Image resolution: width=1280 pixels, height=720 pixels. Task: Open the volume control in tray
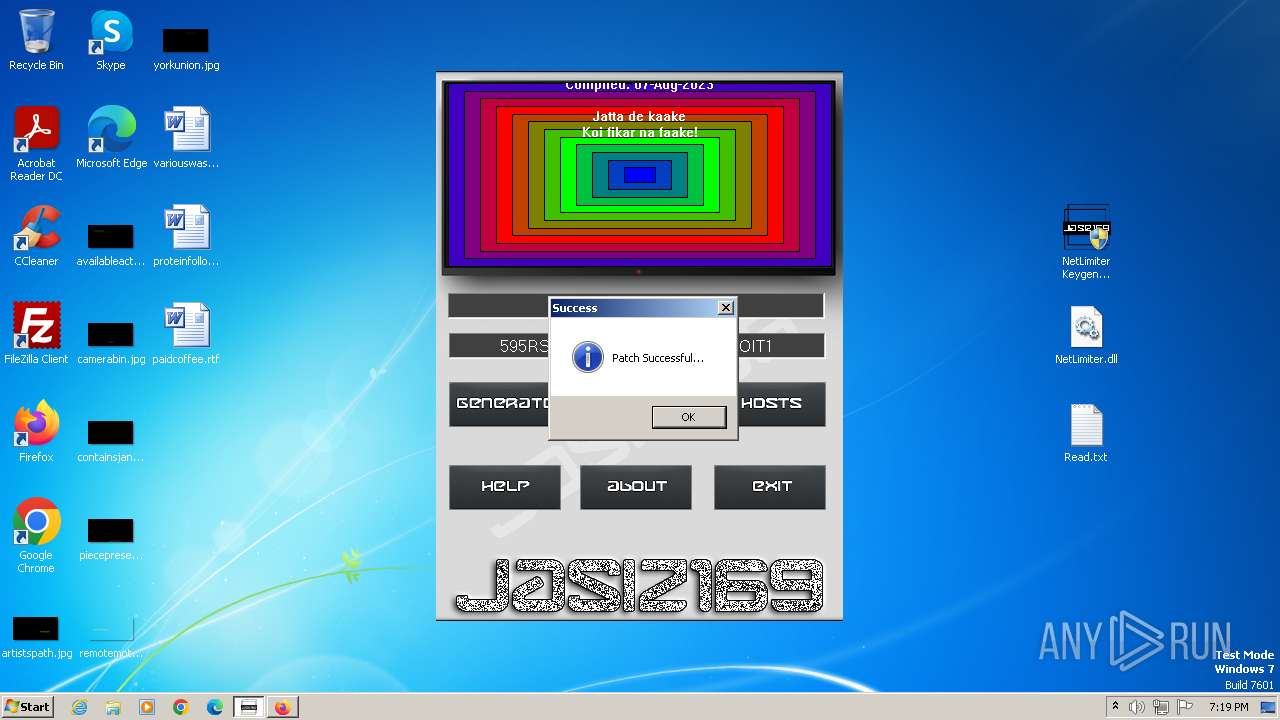(x=1137, y=707)
